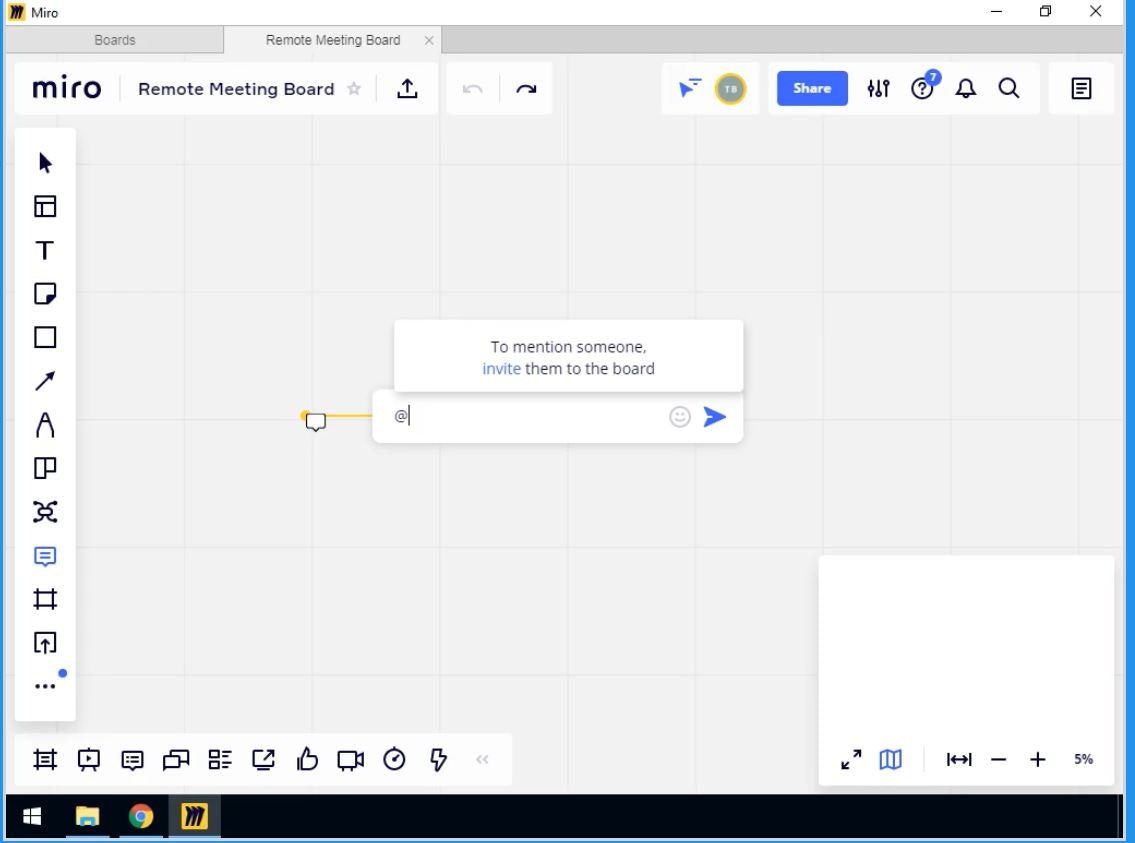
Task: Open the Templates tool
Action: click(x=45, y=206)
